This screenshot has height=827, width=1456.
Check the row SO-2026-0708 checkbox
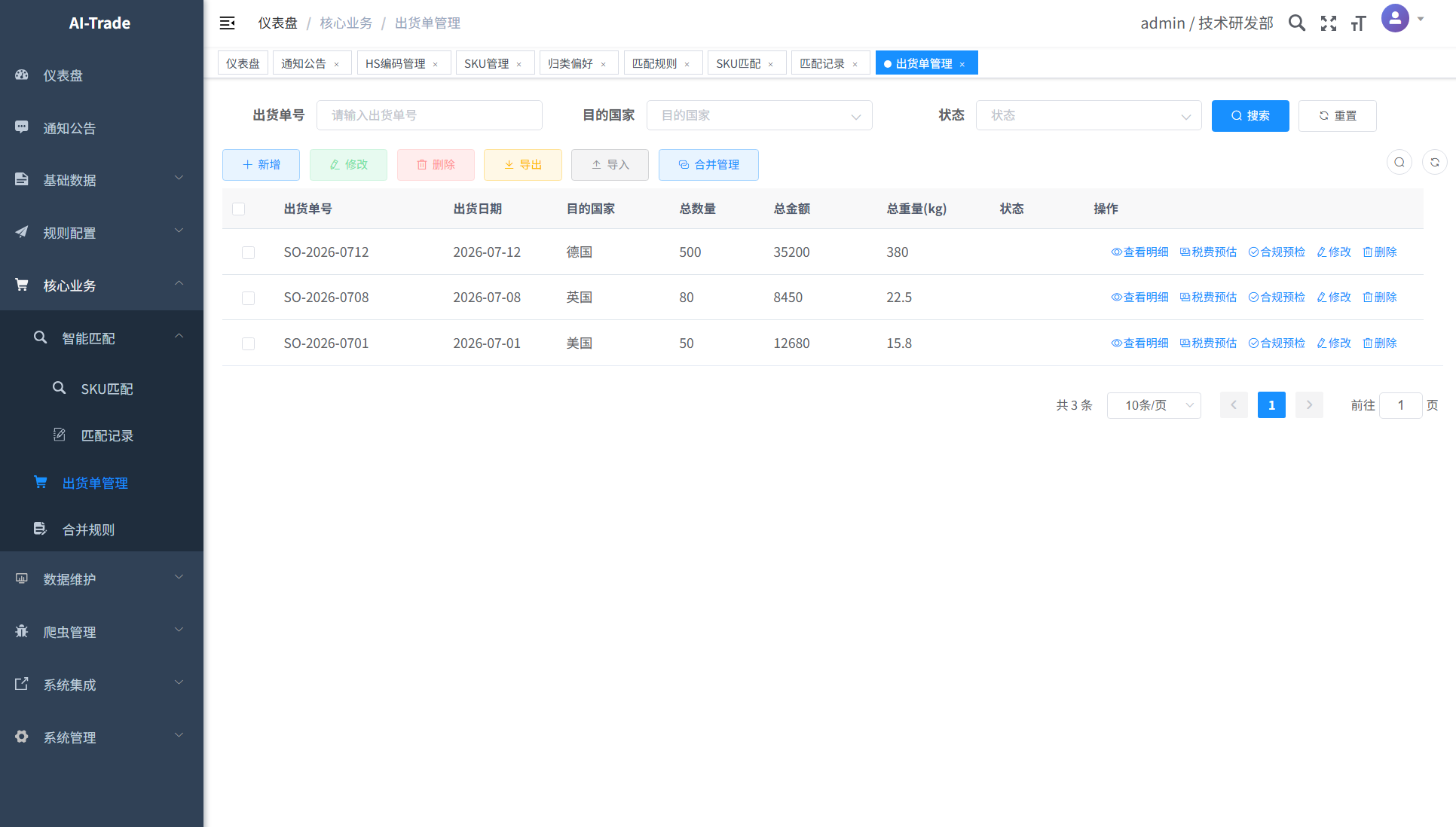[x=248, y=298]
